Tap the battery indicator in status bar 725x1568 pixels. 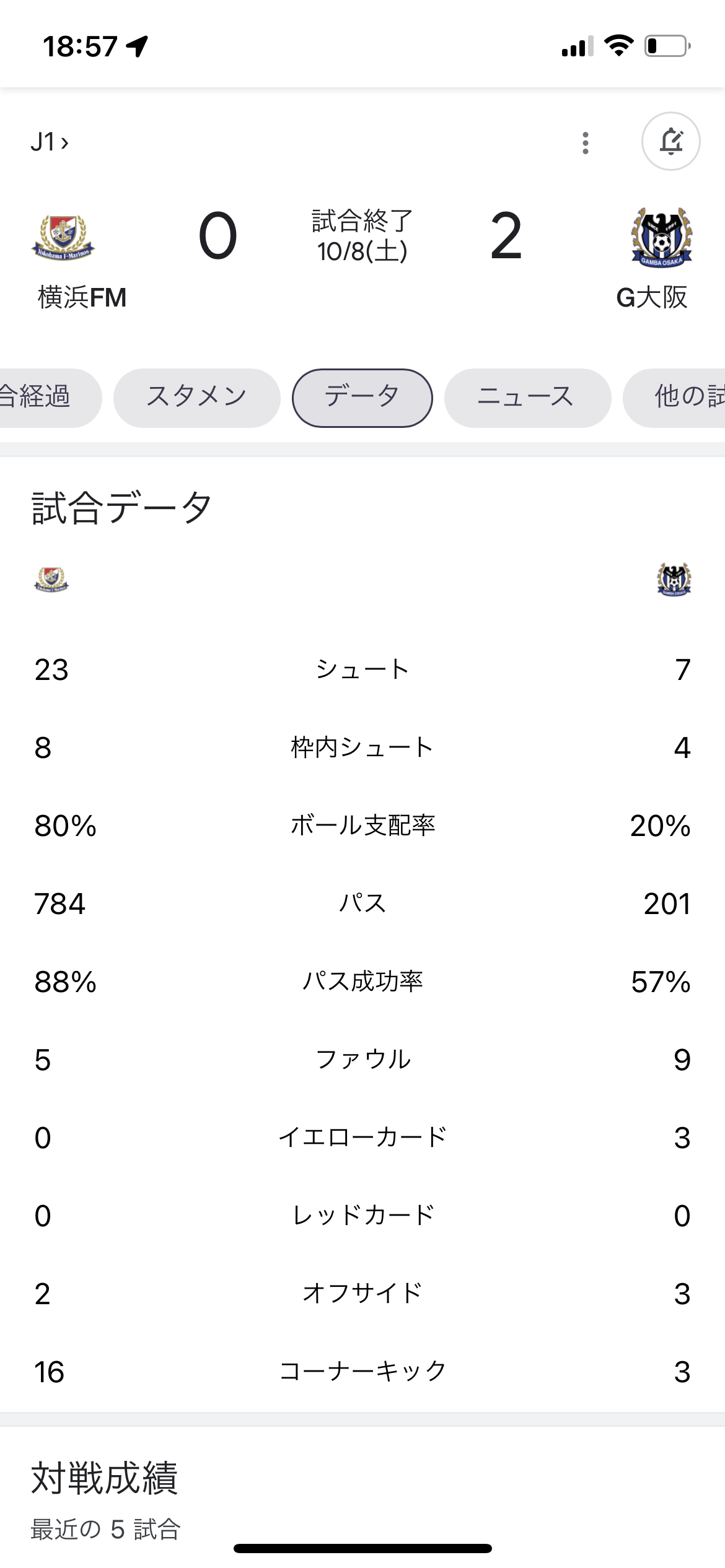[x=667, y=46]
